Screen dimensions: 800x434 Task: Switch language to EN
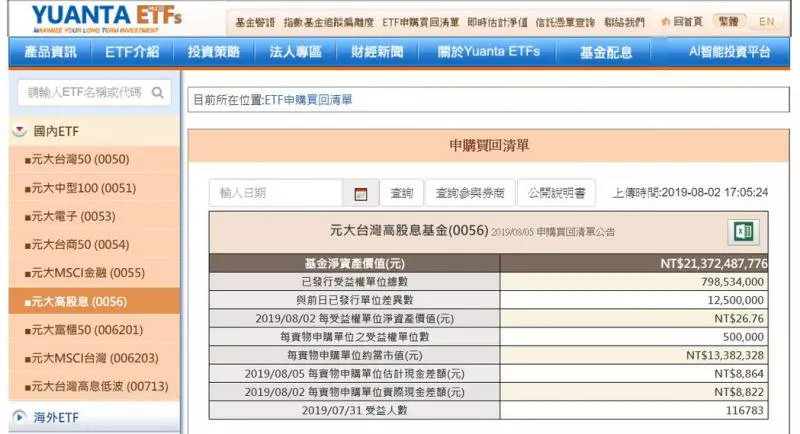pos(766,21)
